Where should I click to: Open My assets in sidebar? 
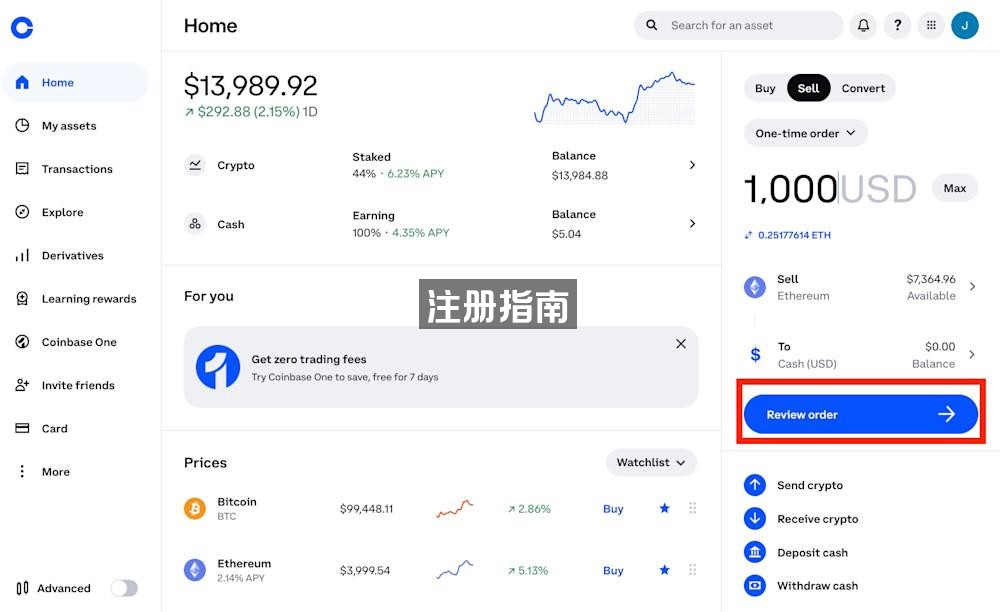69,126
